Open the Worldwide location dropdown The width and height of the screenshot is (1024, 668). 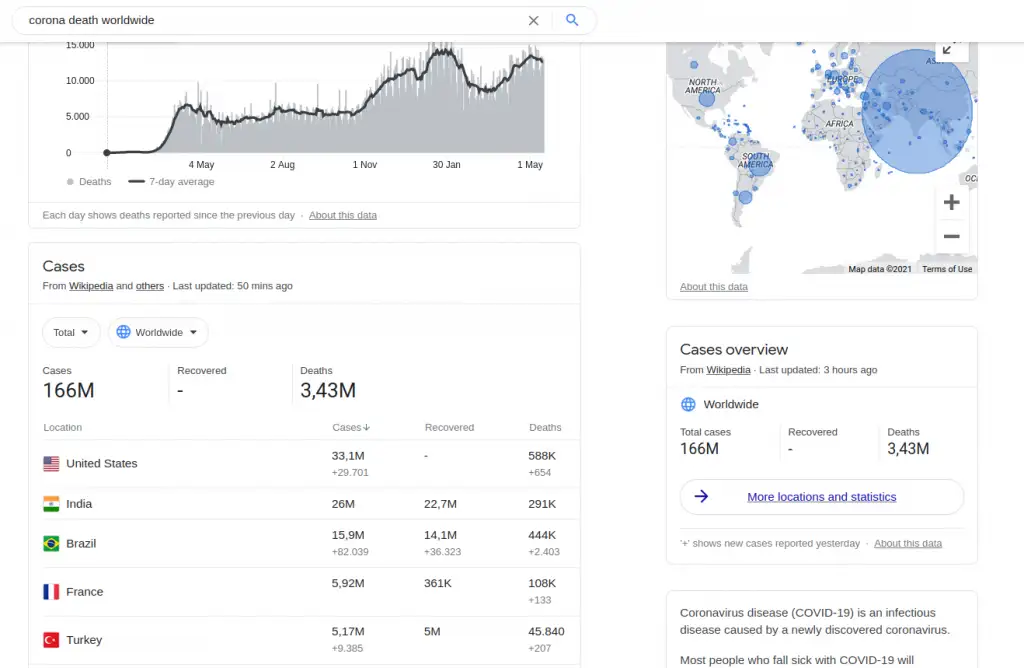[x=158, y=332]
